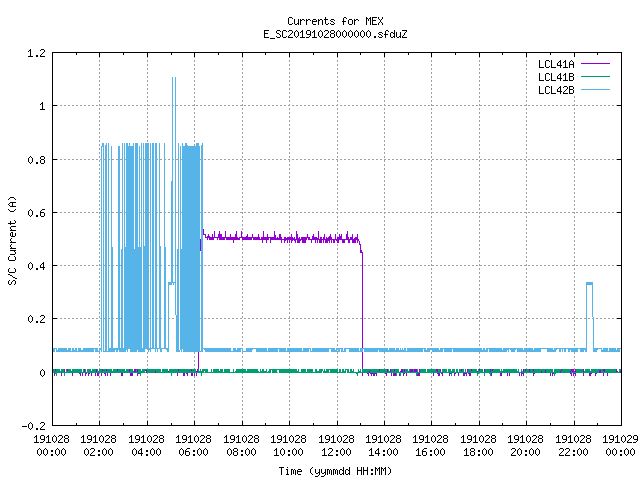Click the LCL41A legend label
The height and width of the screenshot is (480, 640).
pos(556,64)
